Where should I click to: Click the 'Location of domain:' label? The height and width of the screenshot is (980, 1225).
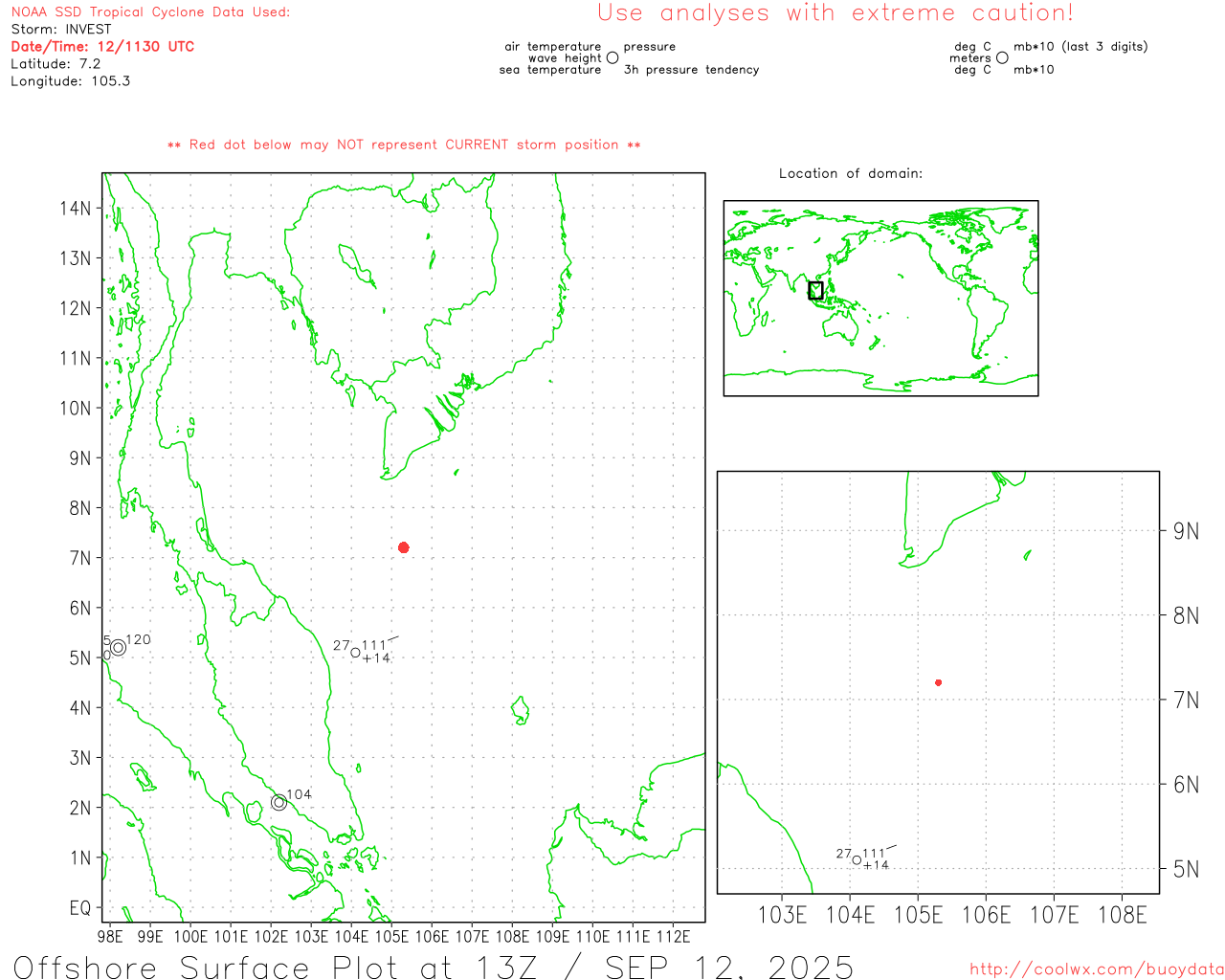click(x=851, y=173)
